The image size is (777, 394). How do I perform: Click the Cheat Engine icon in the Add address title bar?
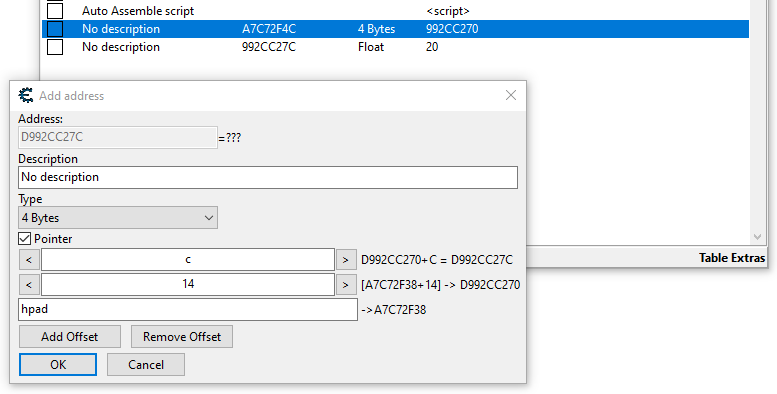click(26, 95)
